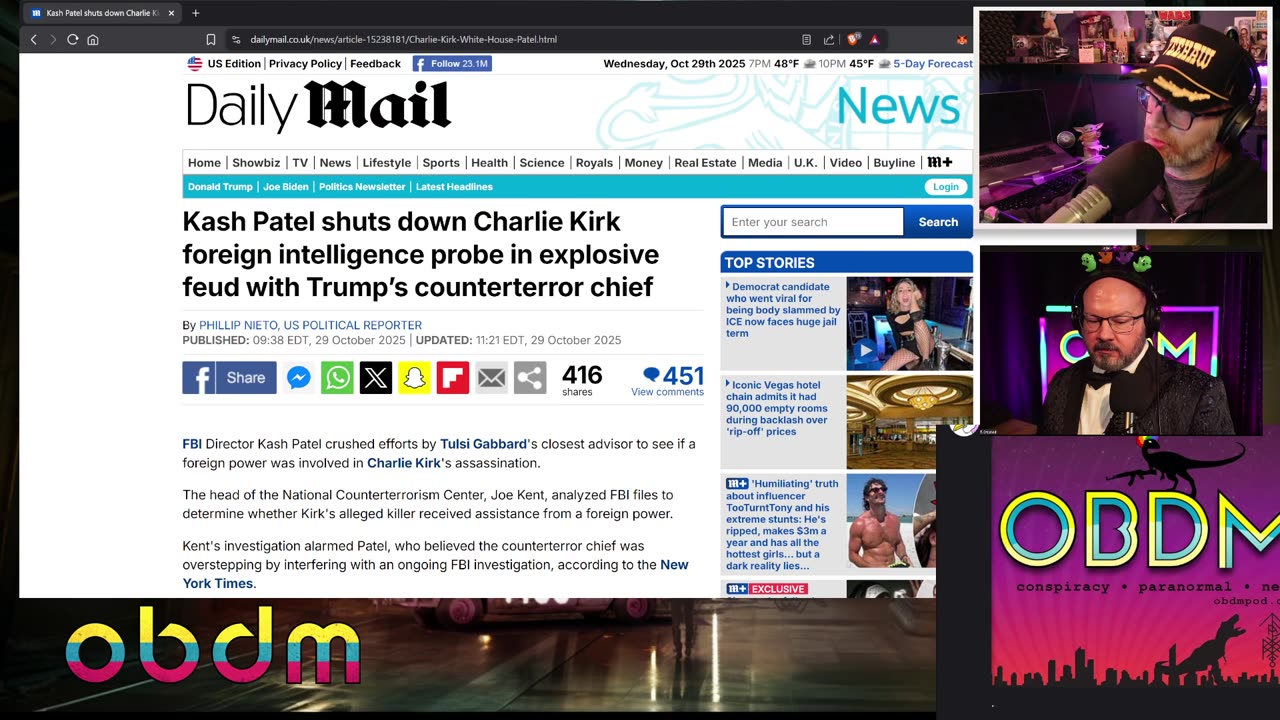
Task: Open the TV section
Action: pyautogui.click(x=300, y=163)
